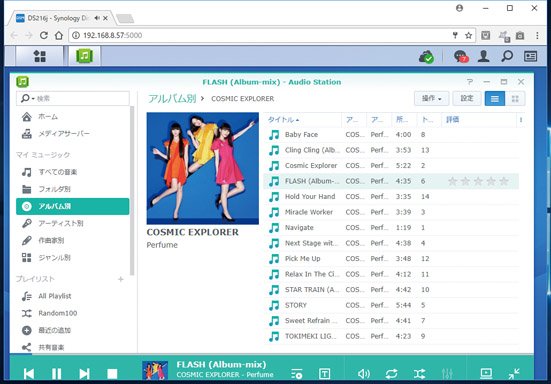The width and height of the screenshot is (551, 384).
Task: Click the DSM search magnifier icon
Action: tap(507, 56)
